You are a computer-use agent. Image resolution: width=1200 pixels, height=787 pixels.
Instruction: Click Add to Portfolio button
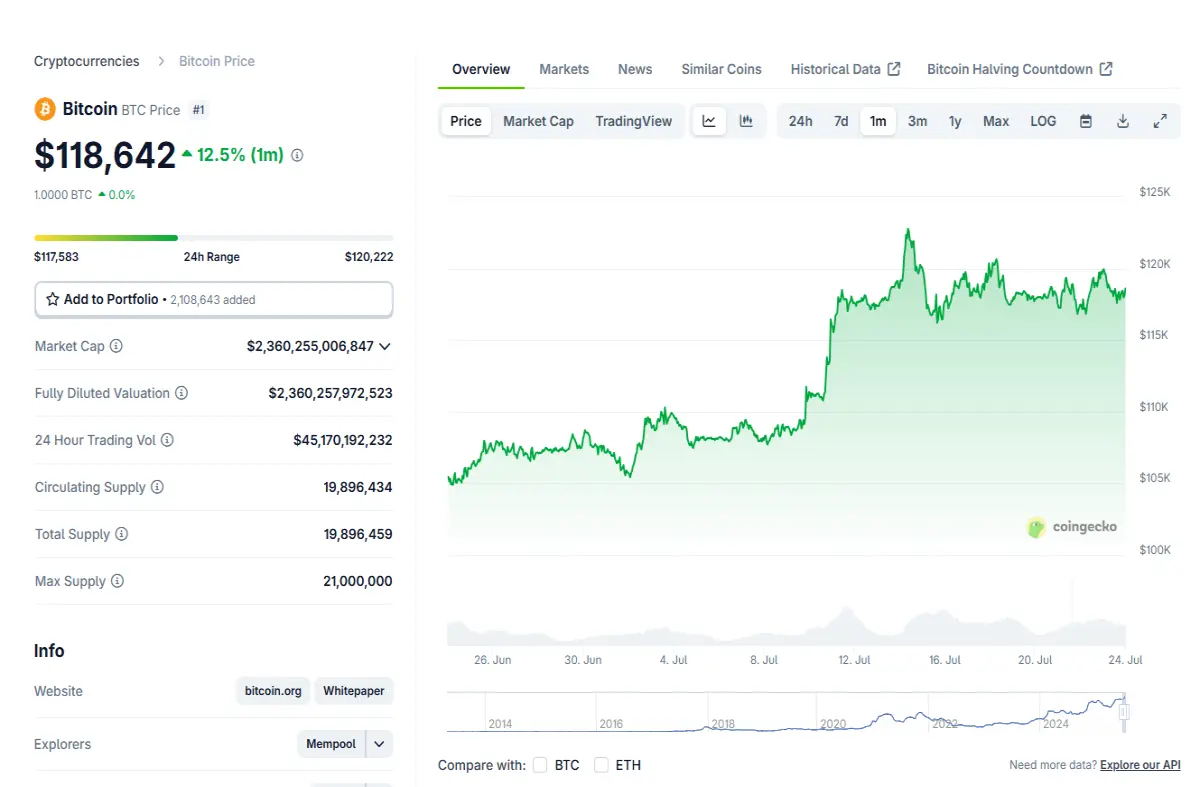(x=214, y=299)
